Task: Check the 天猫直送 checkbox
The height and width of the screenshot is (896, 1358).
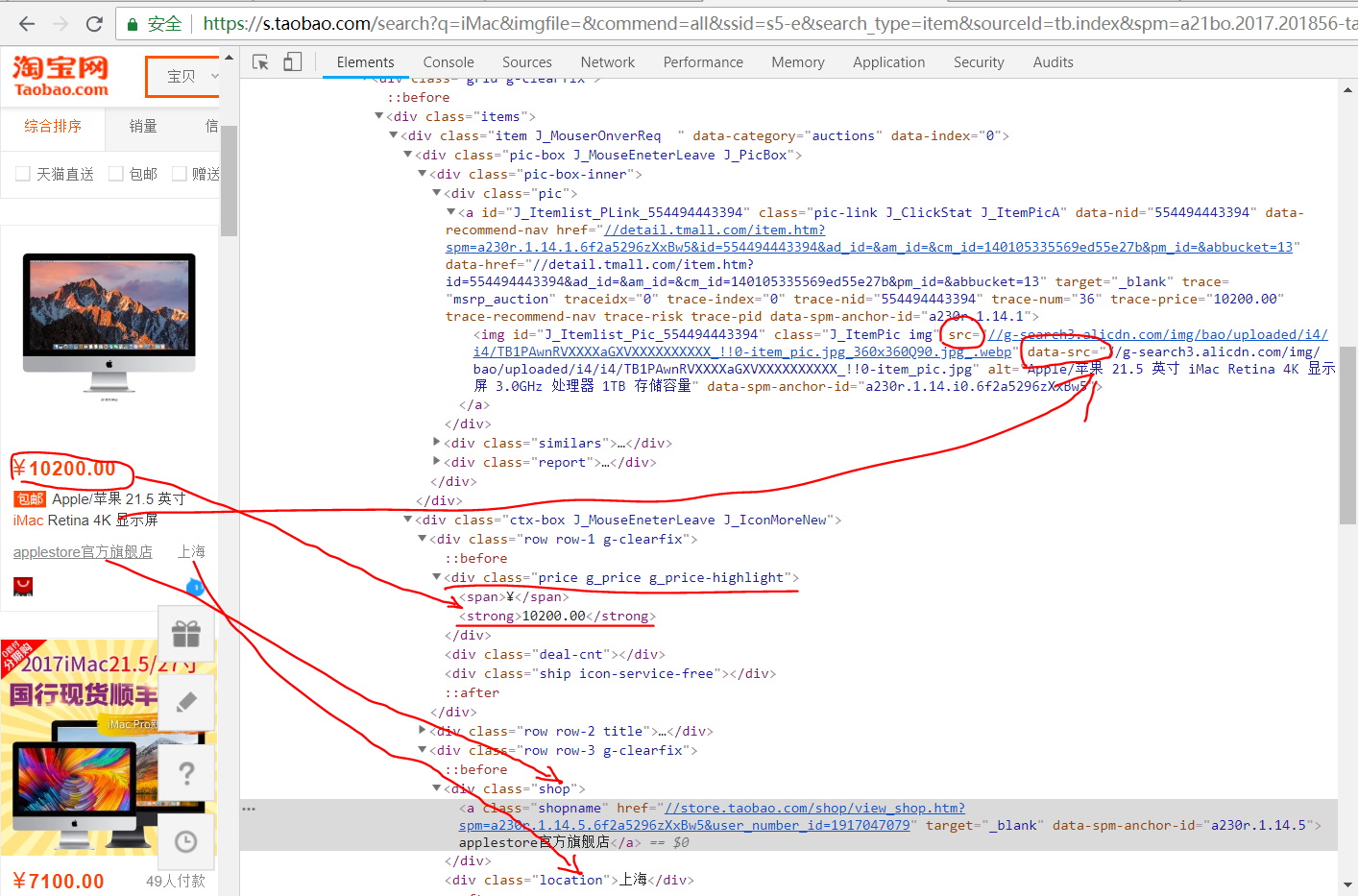Action: [23, 174]
